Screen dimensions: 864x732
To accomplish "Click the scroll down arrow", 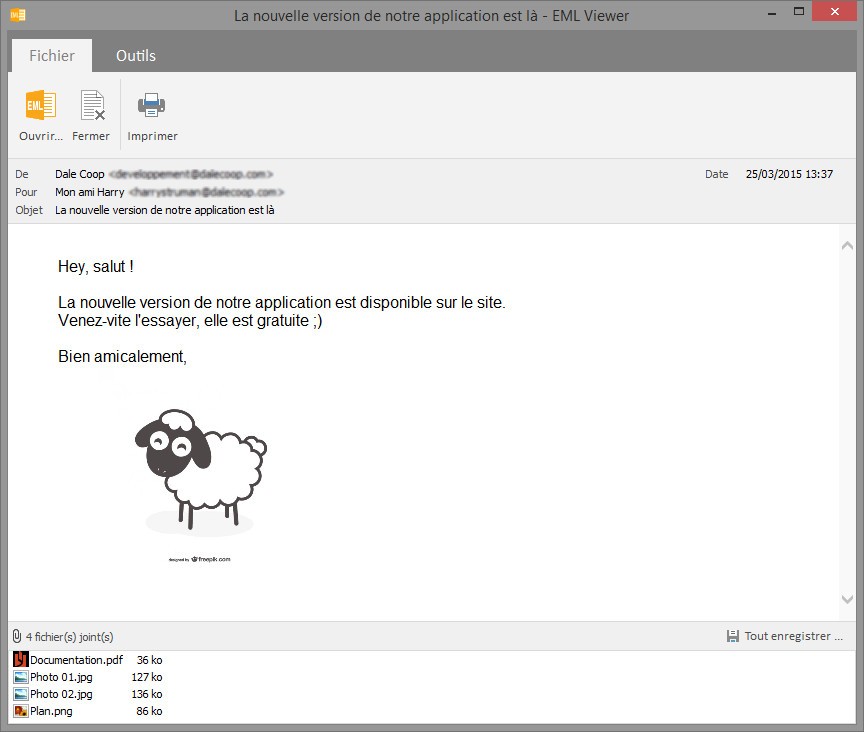I will coord(847,599).
